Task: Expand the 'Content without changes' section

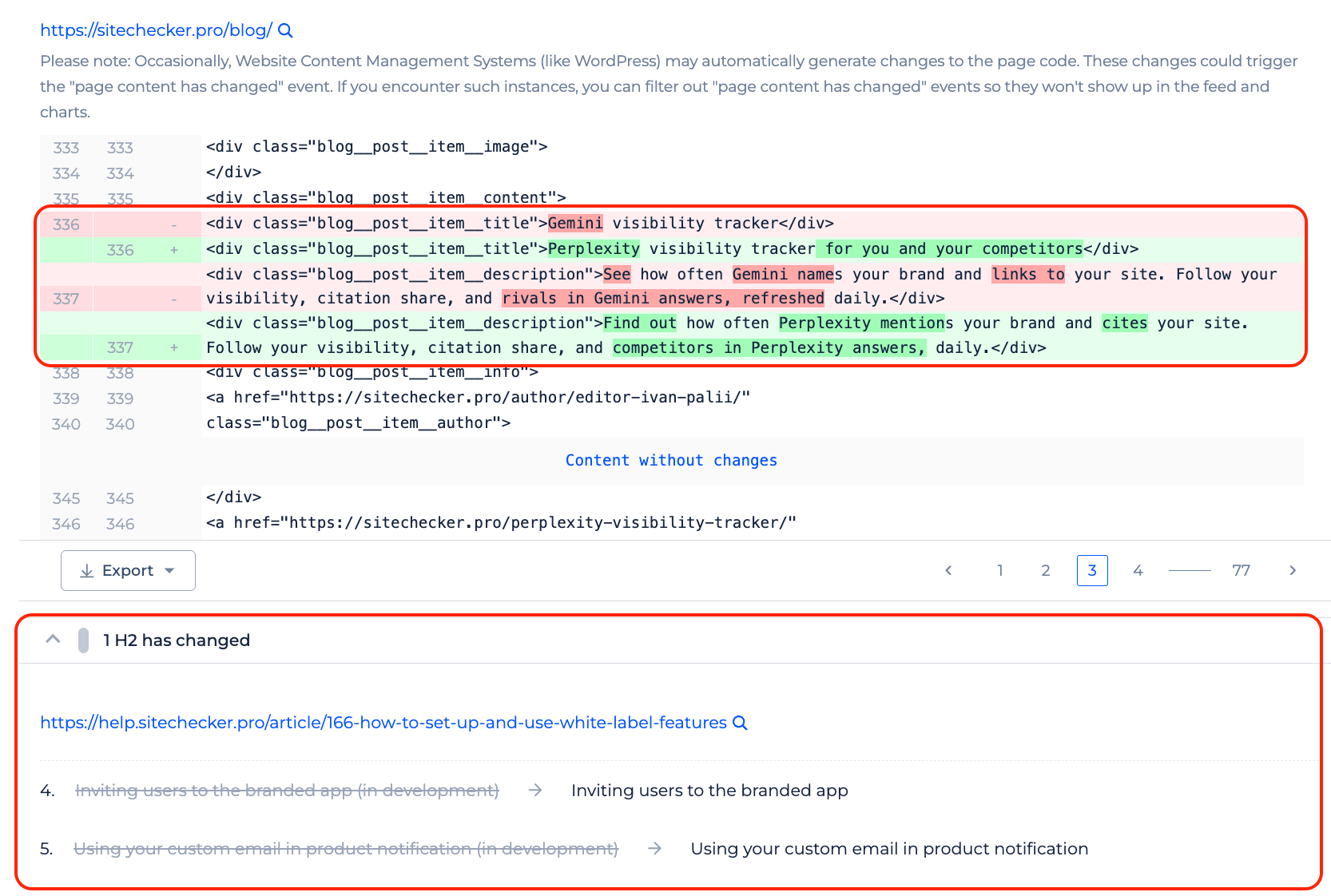Action: [x=671, y=461]
